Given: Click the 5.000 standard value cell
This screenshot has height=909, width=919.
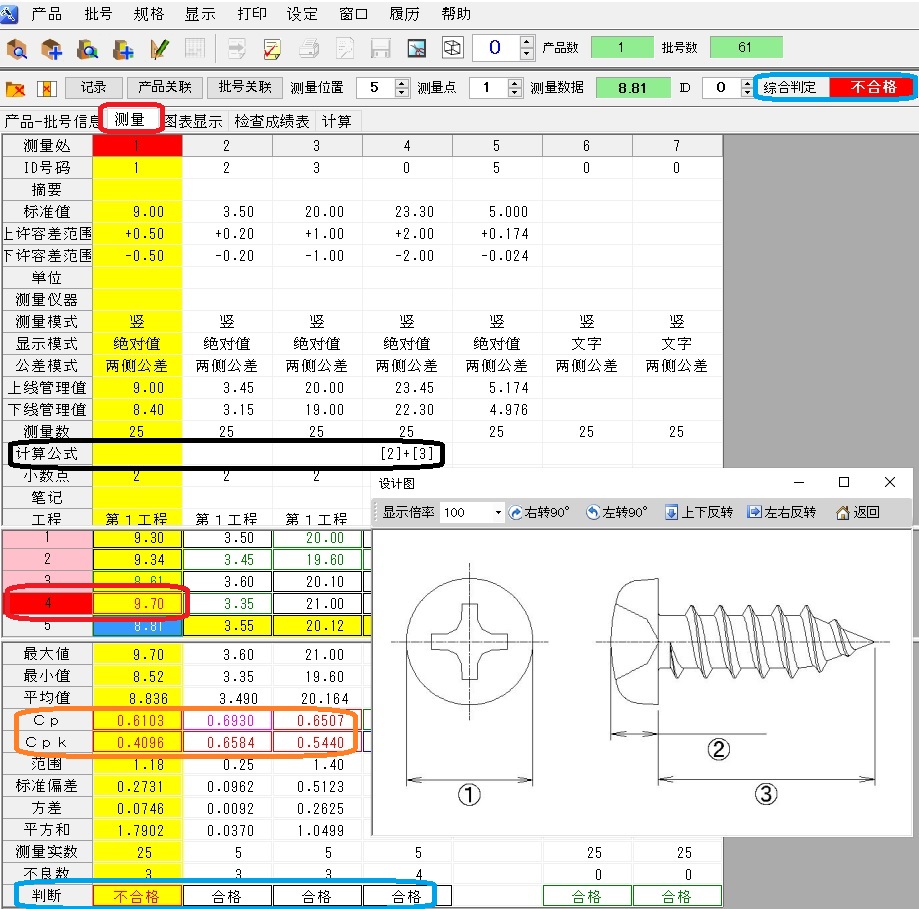Looking at the screenshot, I should tap(497, 212).
